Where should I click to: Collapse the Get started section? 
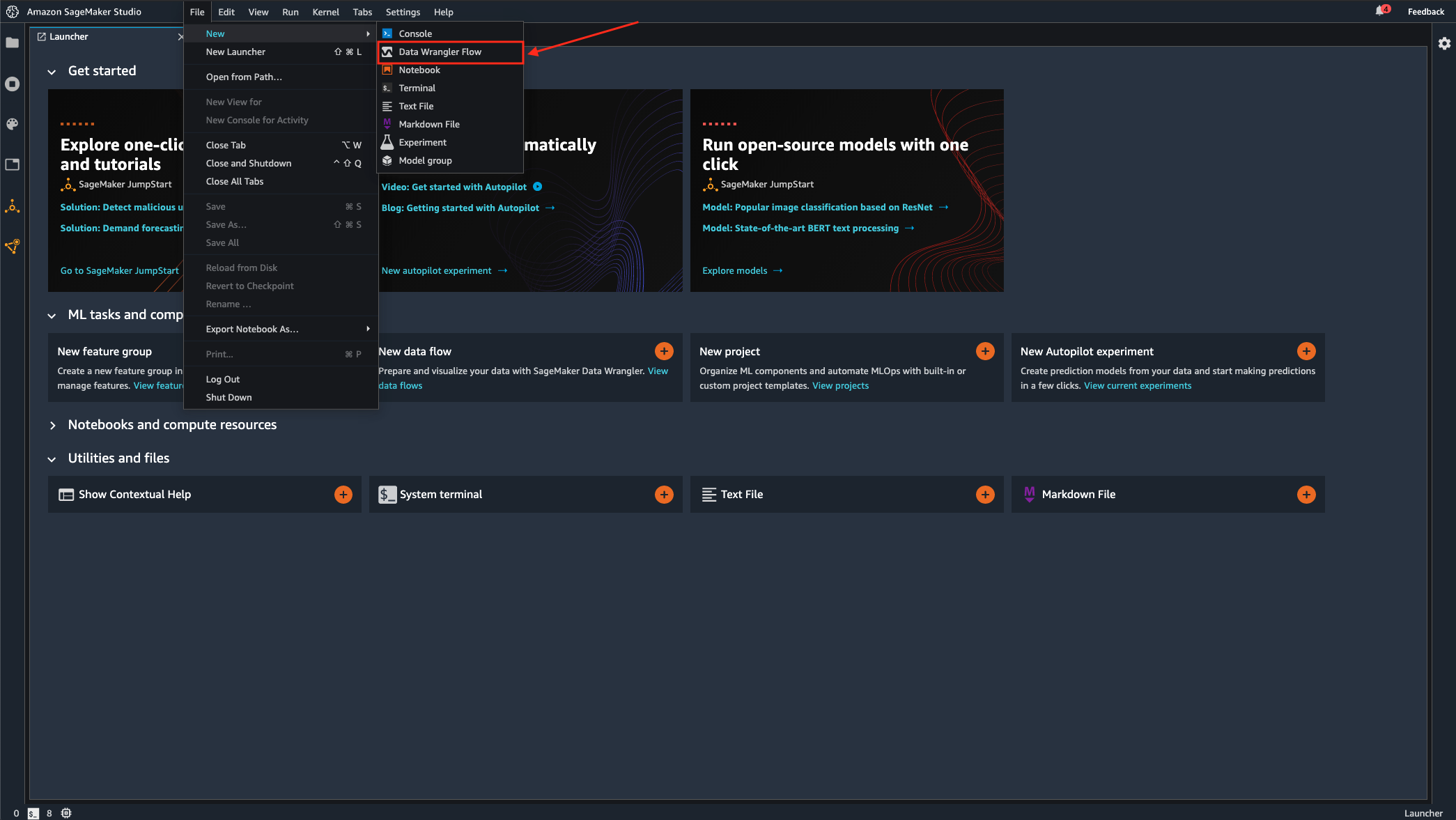coord(52,72)
